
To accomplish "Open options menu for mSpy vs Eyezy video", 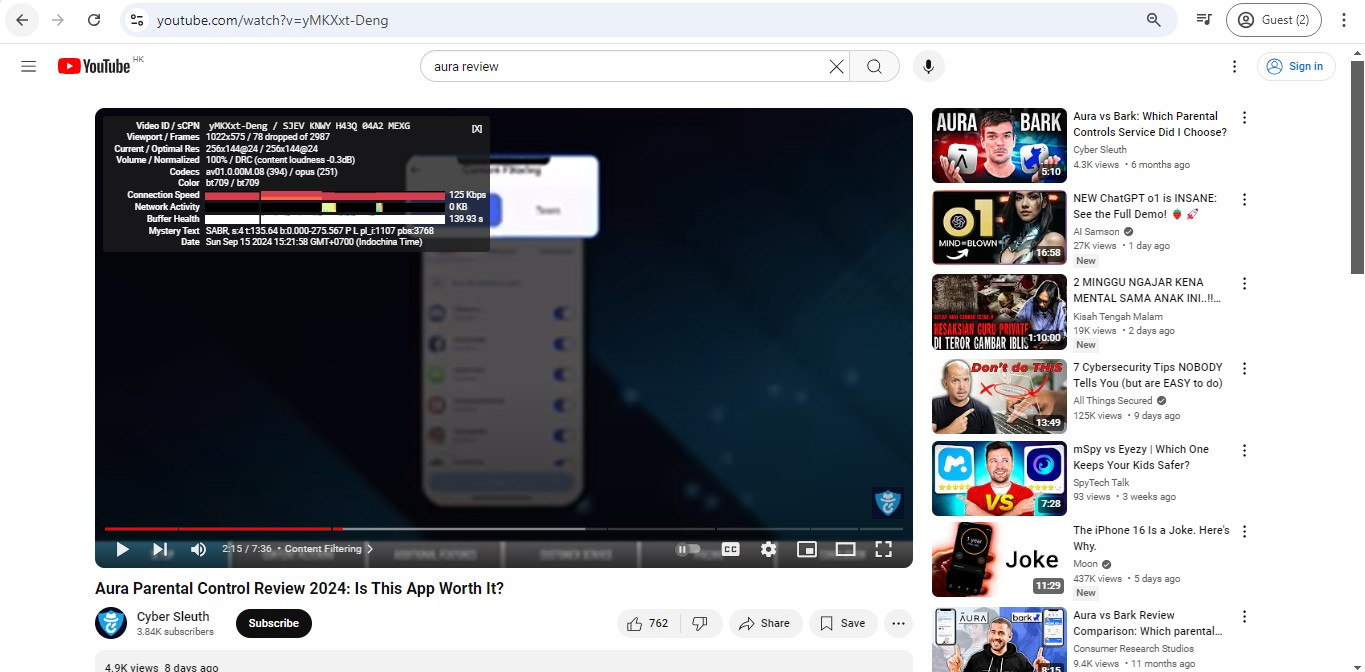I will point(1244,450).
